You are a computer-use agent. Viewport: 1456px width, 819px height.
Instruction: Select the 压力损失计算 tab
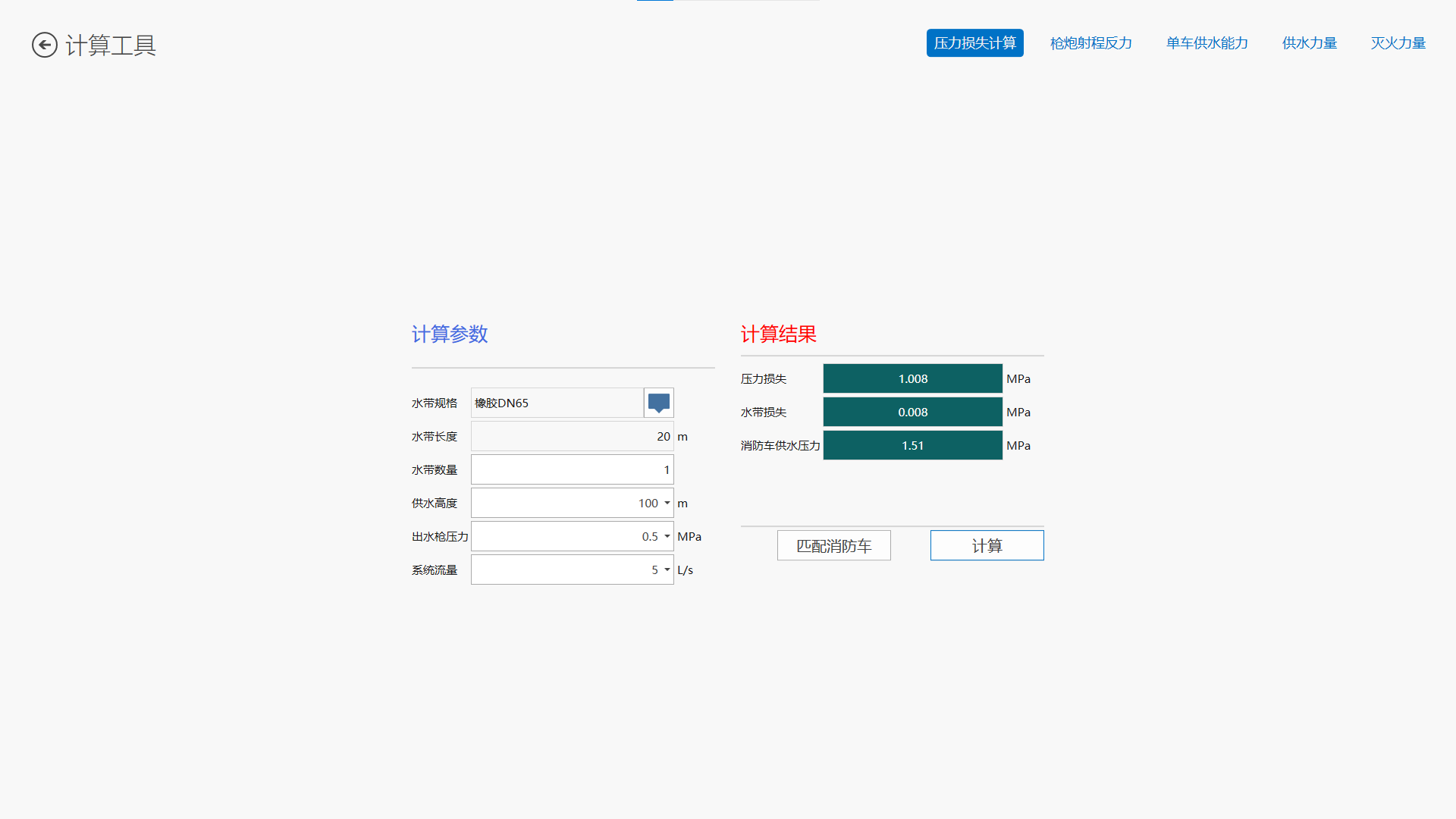pyautogui.click(x=975, y=43)
